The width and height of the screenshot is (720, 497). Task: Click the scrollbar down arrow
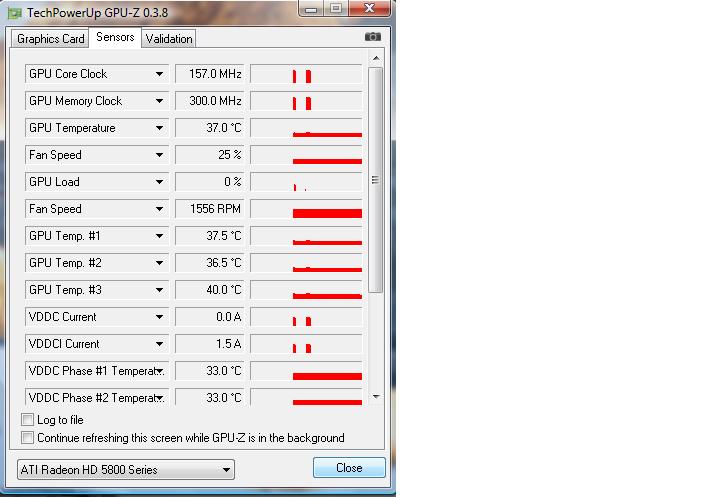click(x=376, y=396)
